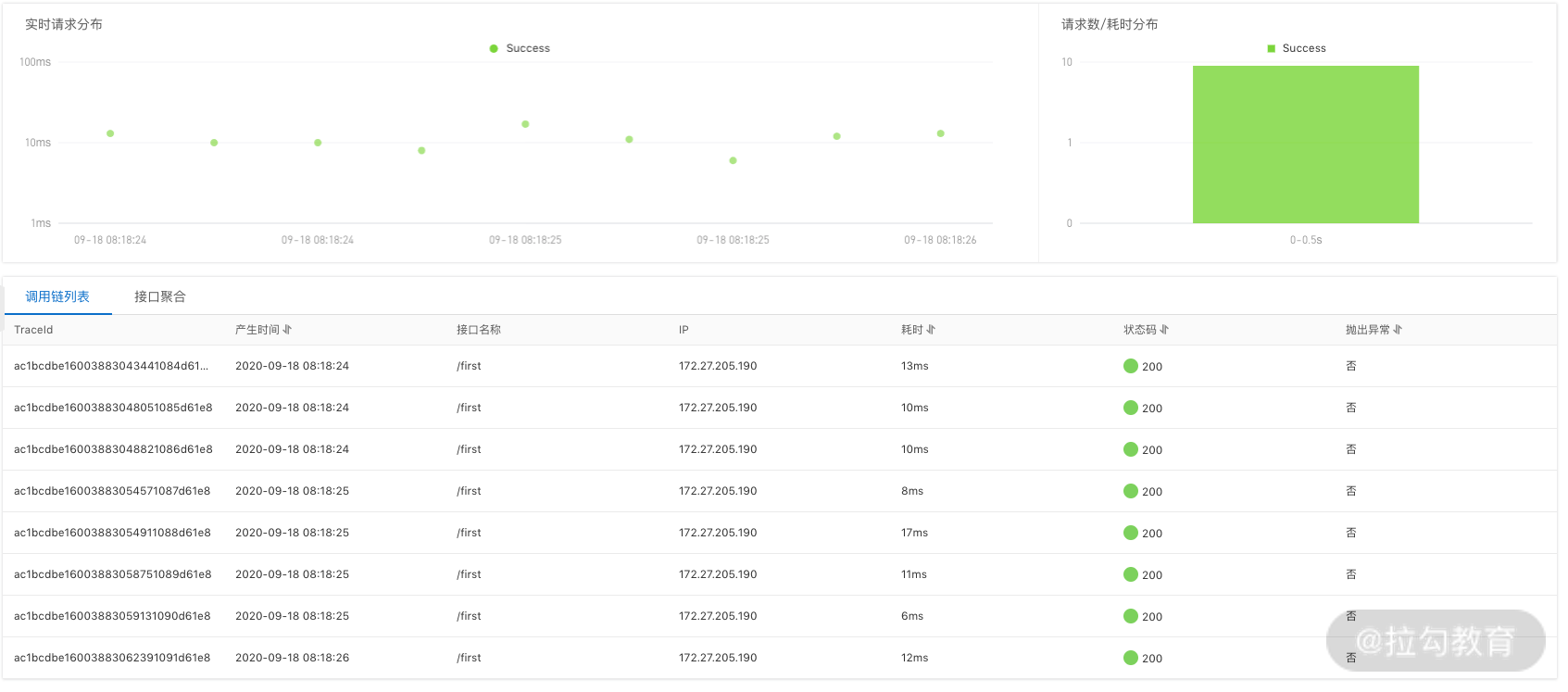Click the IP cell in 11ms row

(718, 574)
